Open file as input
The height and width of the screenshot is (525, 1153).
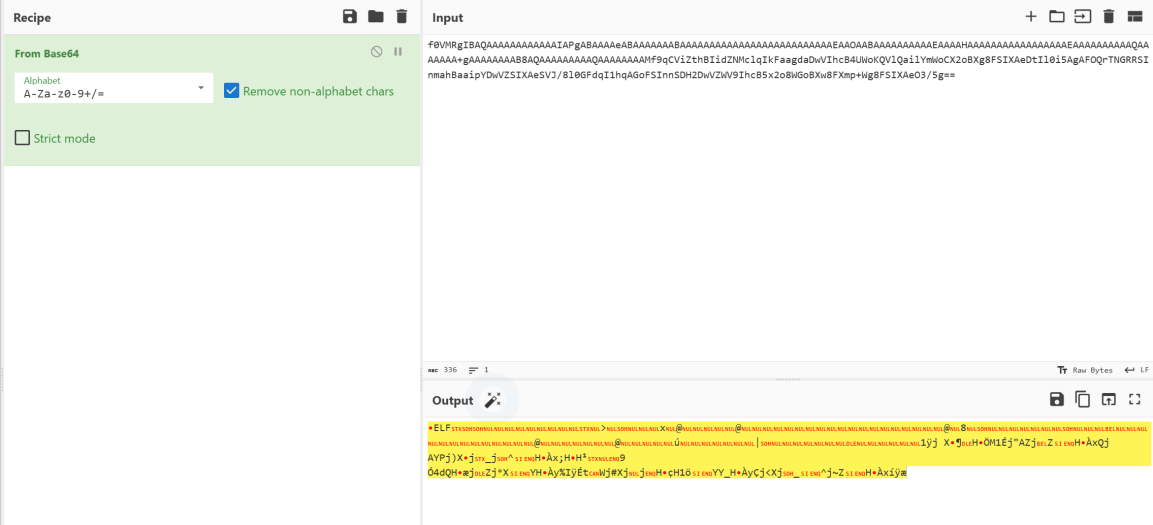(1083, 16)
